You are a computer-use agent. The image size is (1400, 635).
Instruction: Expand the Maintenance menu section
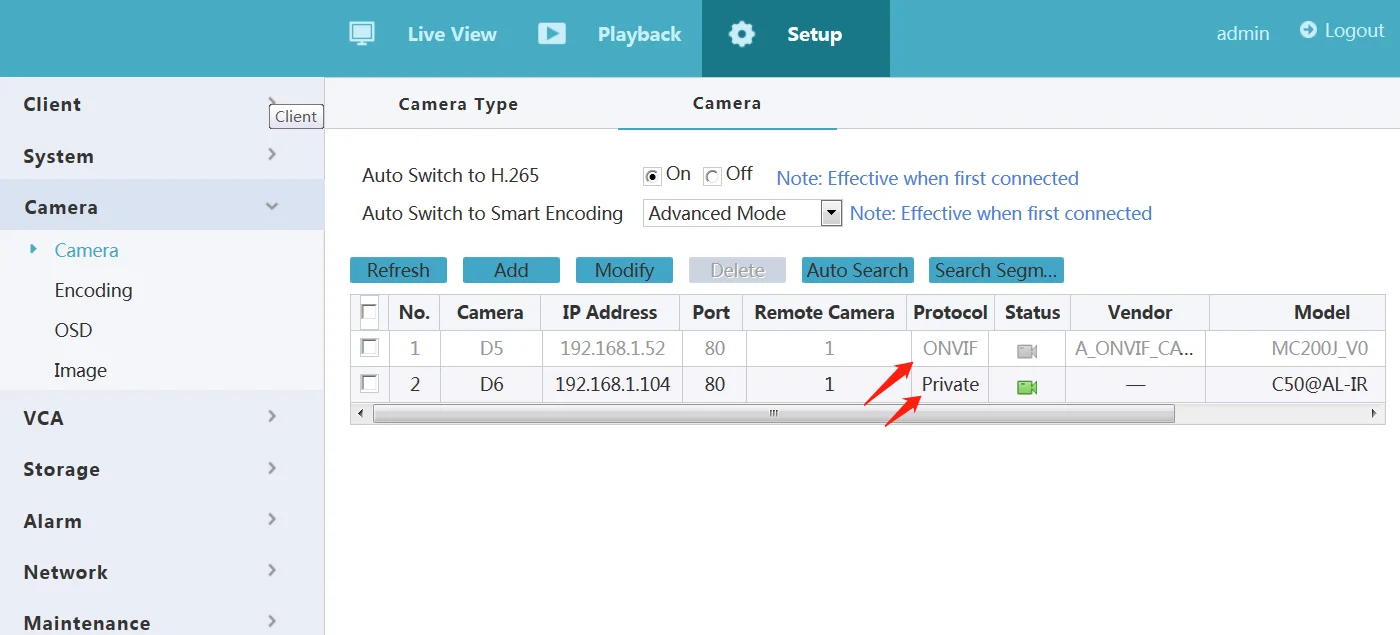tap(162, 622)
